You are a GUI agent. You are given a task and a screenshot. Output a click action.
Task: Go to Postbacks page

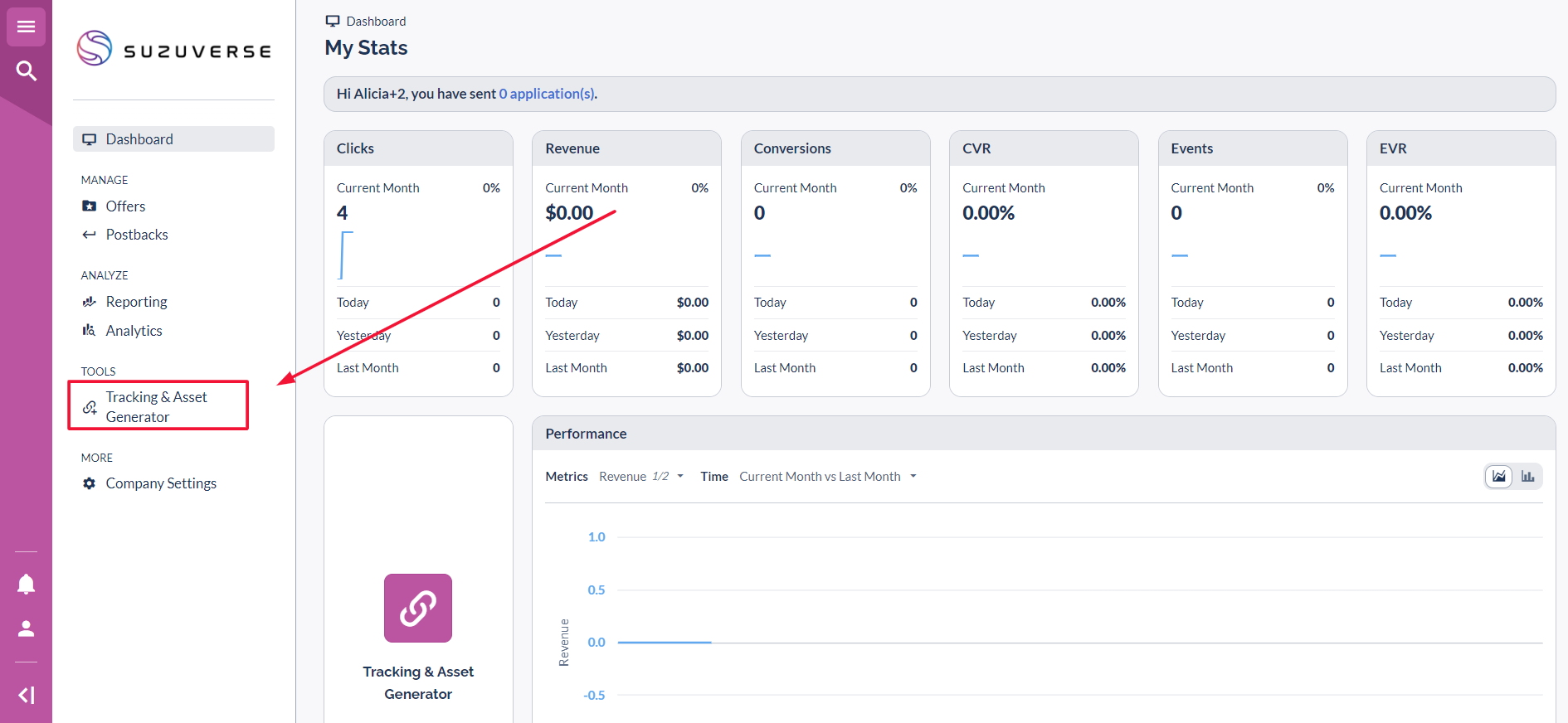point(137,235)
